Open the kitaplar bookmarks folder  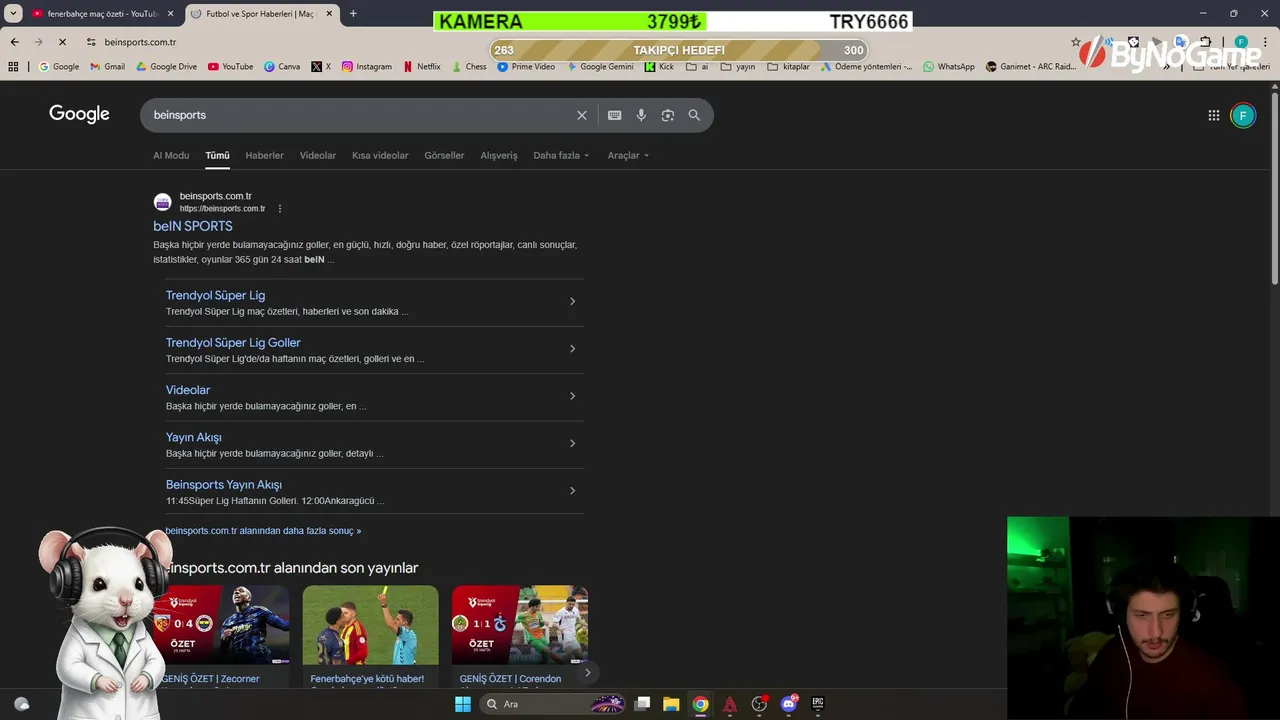click(789, 67)
